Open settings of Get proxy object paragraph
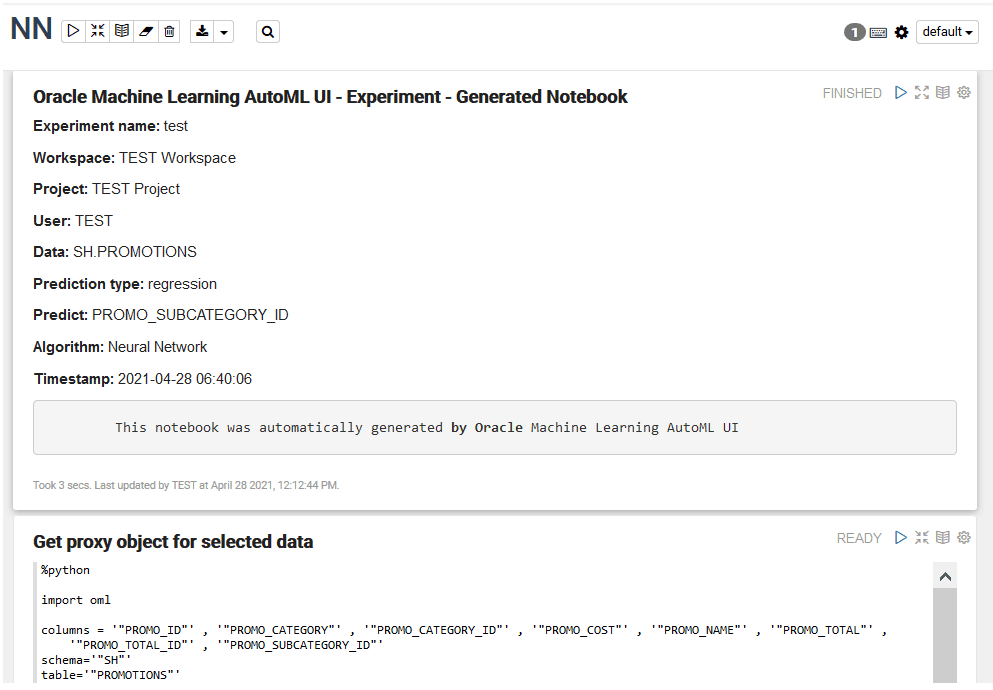The width and height of the screenshot is (993, 690). (x=963, y=537)
